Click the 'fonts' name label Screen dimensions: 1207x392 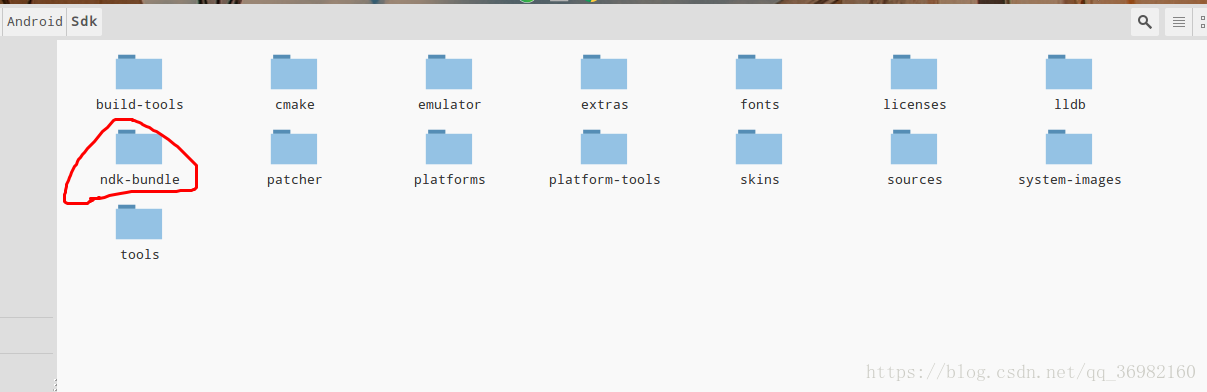760,105
